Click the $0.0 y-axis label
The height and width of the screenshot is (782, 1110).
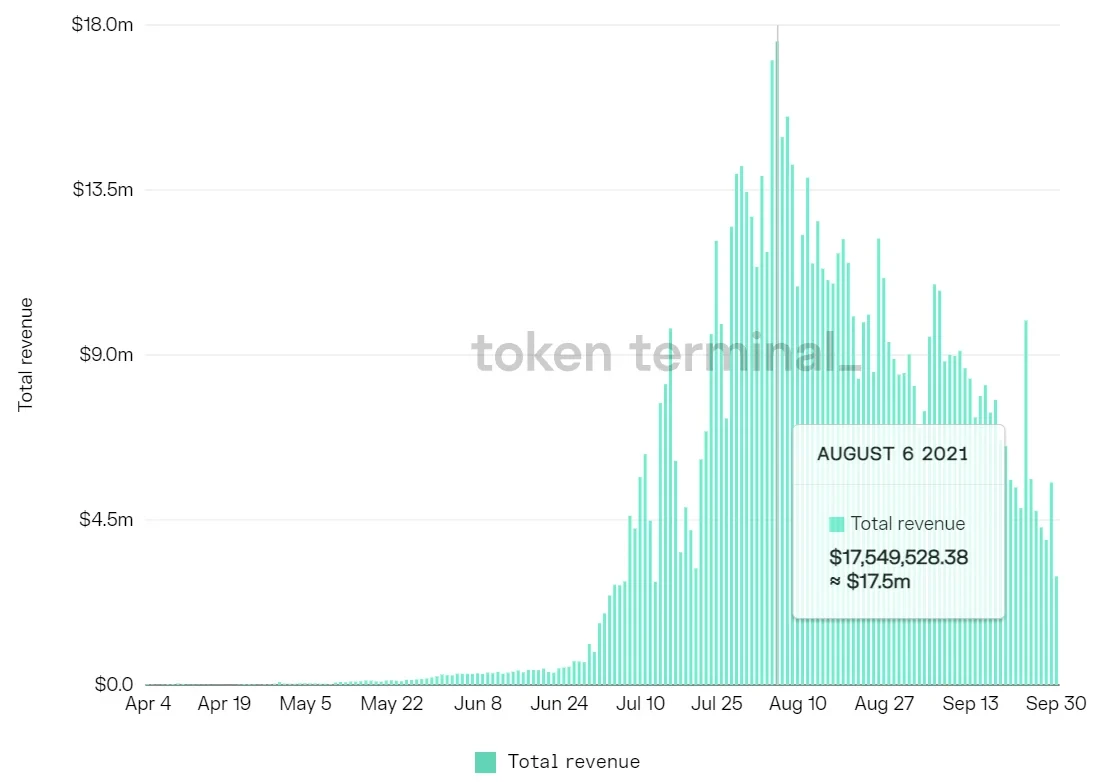tap(113, 685)
